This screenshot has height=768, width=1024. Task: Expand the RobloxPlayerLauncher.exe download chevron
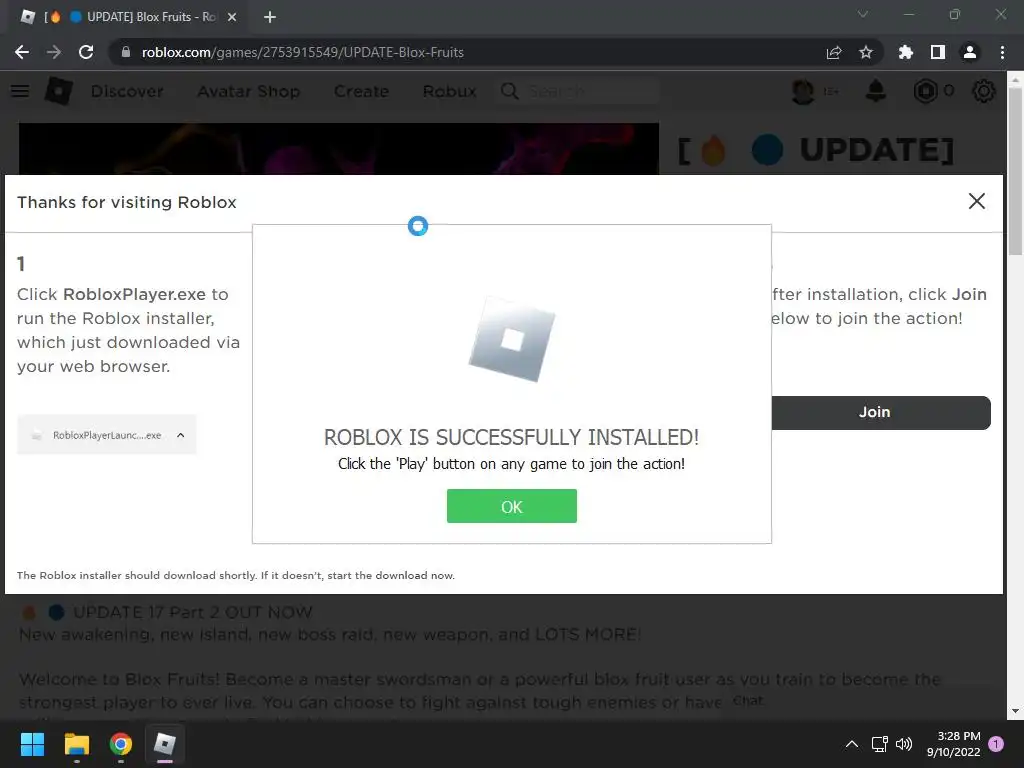[181, 435]
